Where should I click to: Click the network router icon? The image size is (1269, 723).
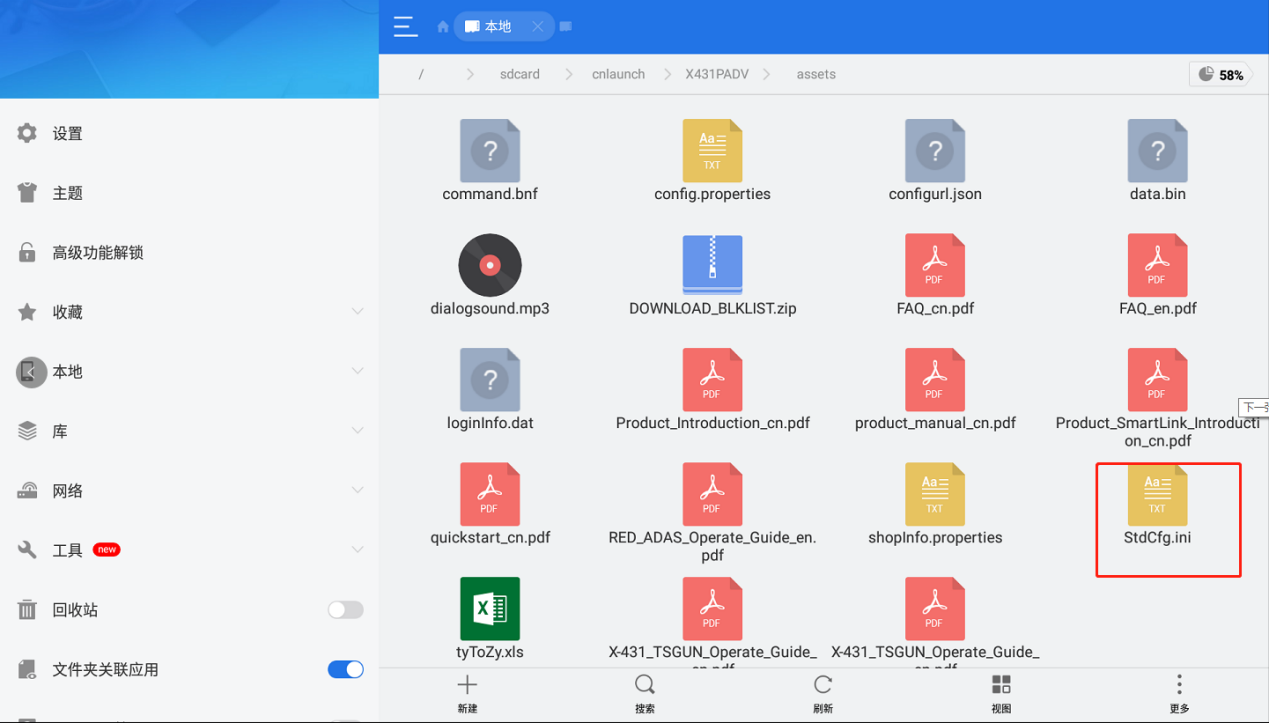(27, 491)
